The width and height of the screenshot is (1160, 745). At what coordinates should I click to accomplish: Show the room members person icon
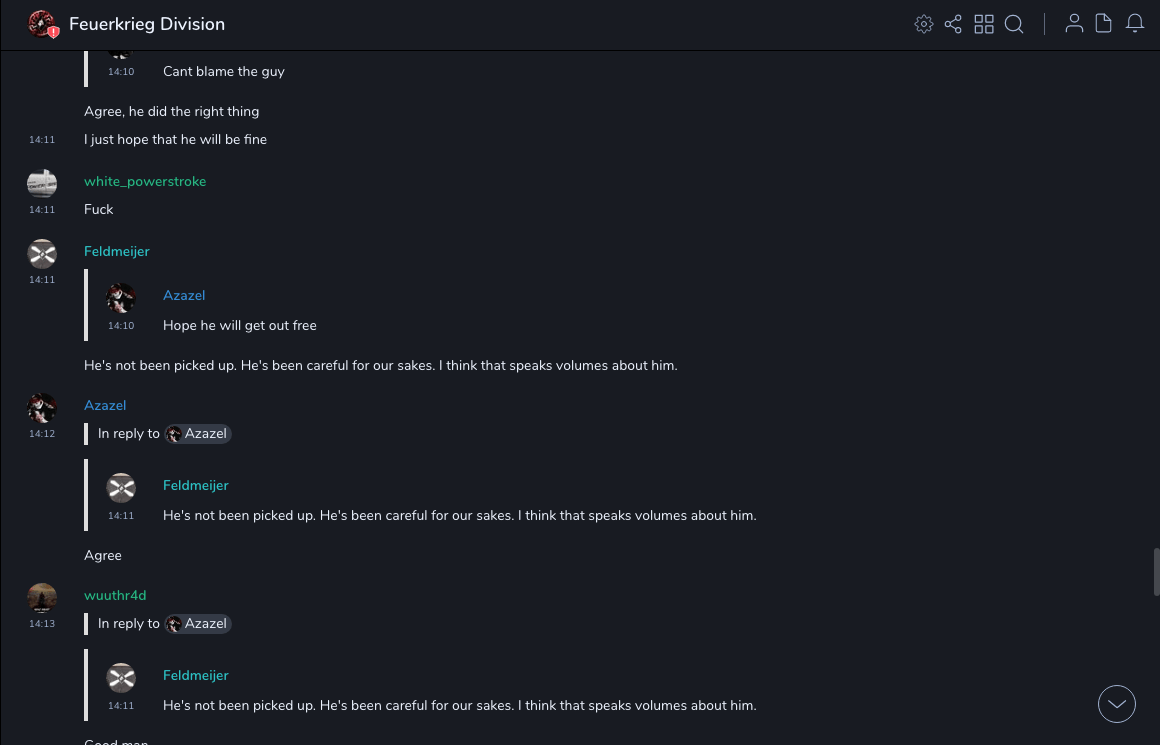(x=1074, y=24)
